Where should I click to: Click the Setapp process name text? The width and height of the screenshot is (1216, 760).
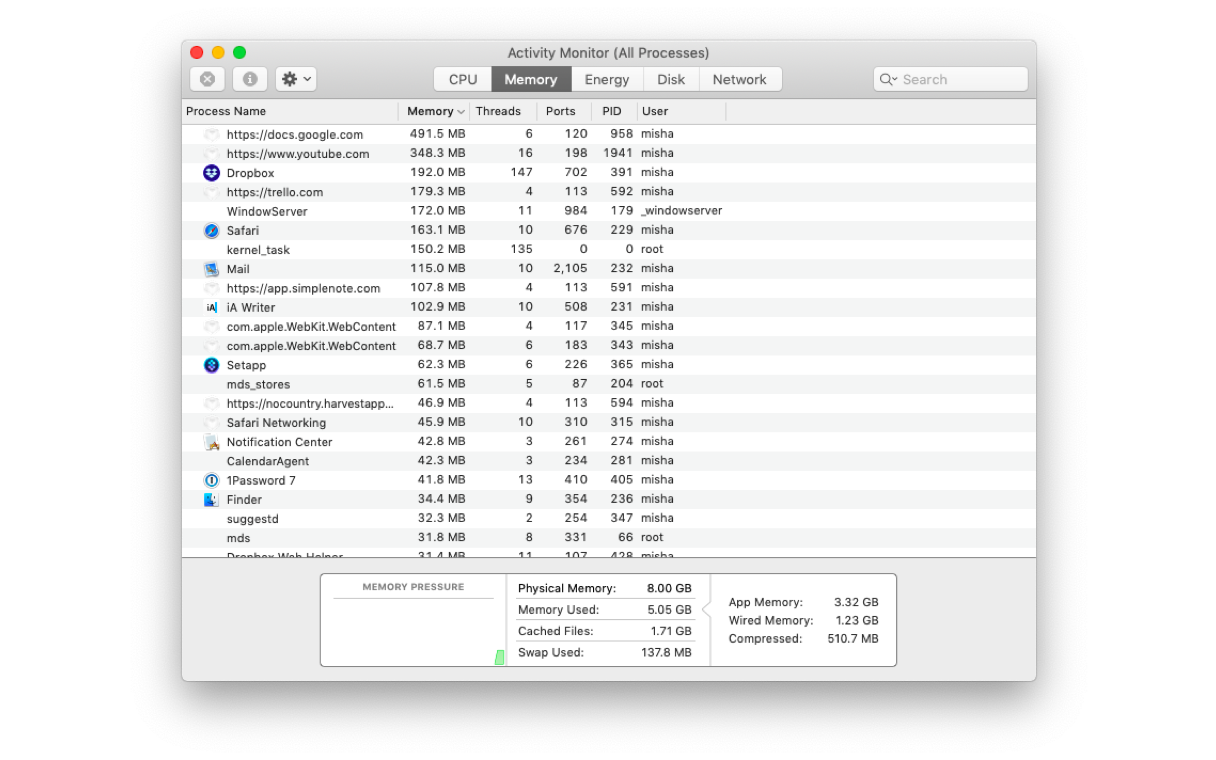(246, 365)
